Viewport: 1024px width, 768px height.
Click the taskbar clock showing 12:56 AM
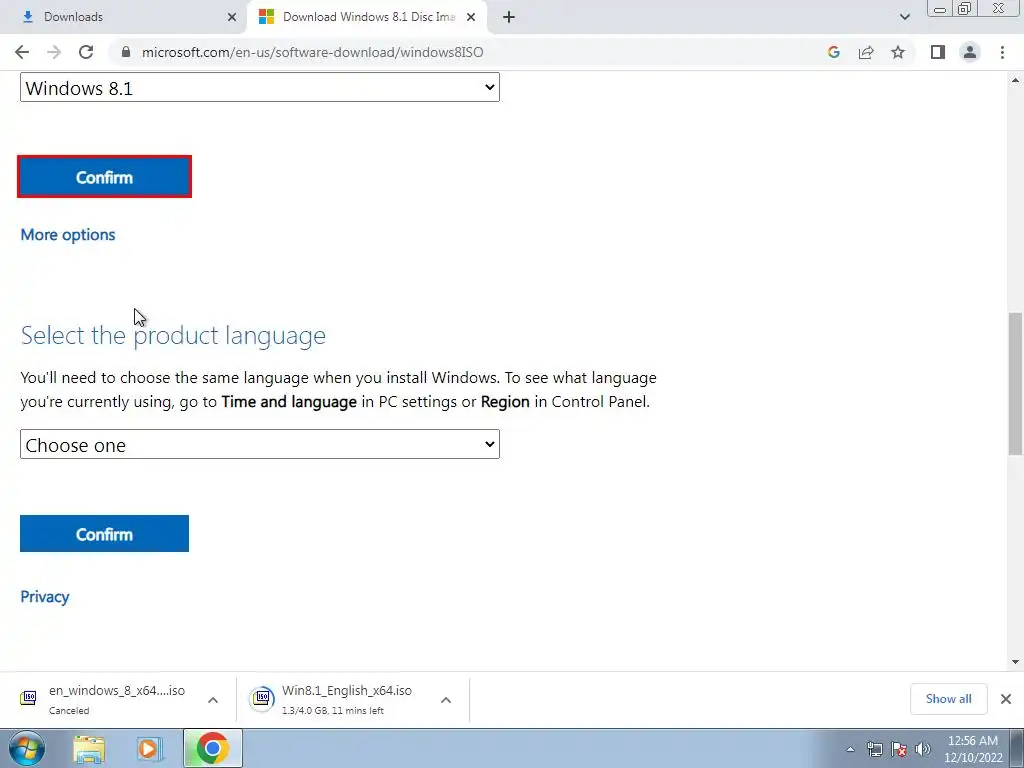coord(972,749)
